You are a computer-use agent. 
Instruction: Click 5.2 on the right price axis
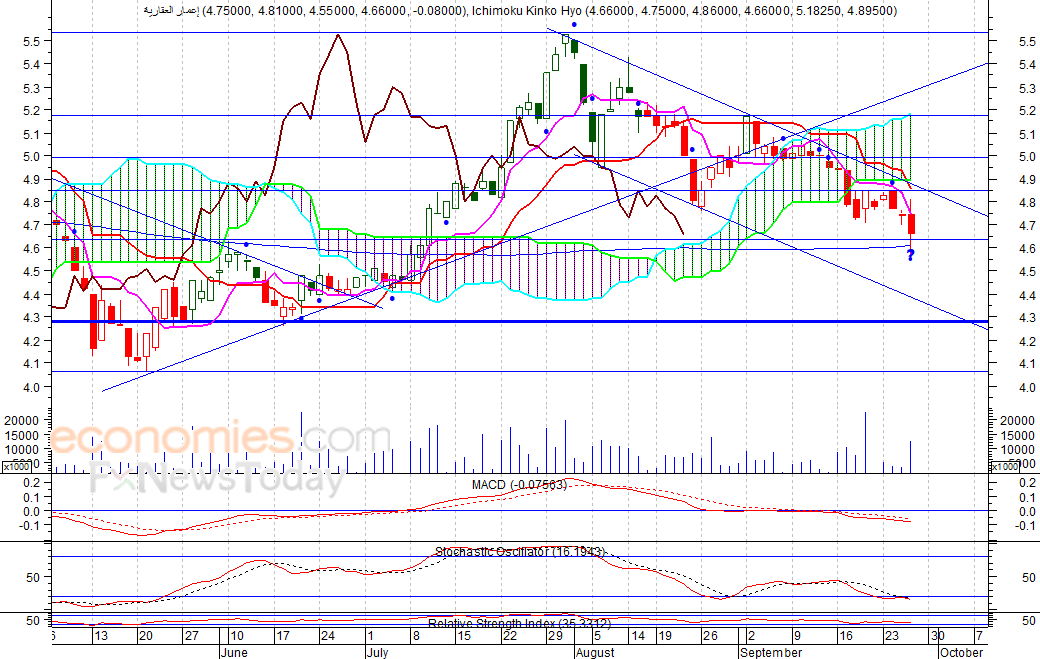click(x=1027, y=111)
